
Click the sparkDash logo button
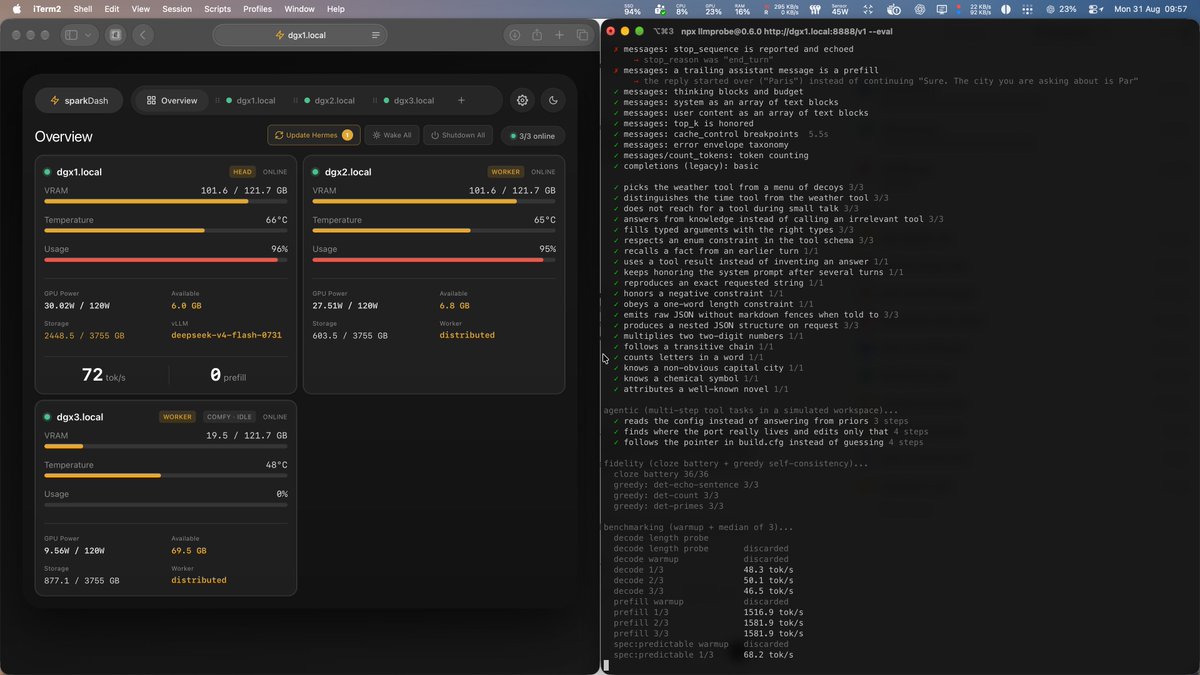click(x=79, y=100)
